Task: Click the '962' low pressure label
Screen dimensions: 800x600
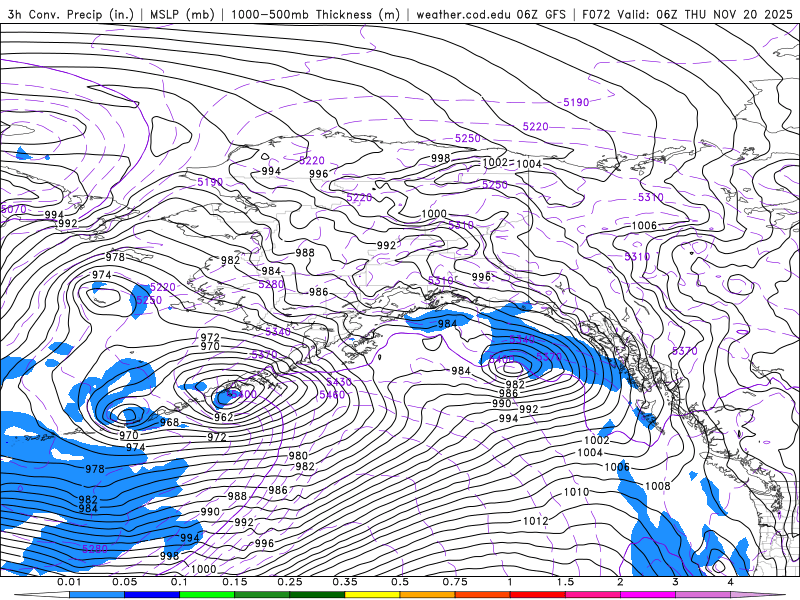Action: 223,417
